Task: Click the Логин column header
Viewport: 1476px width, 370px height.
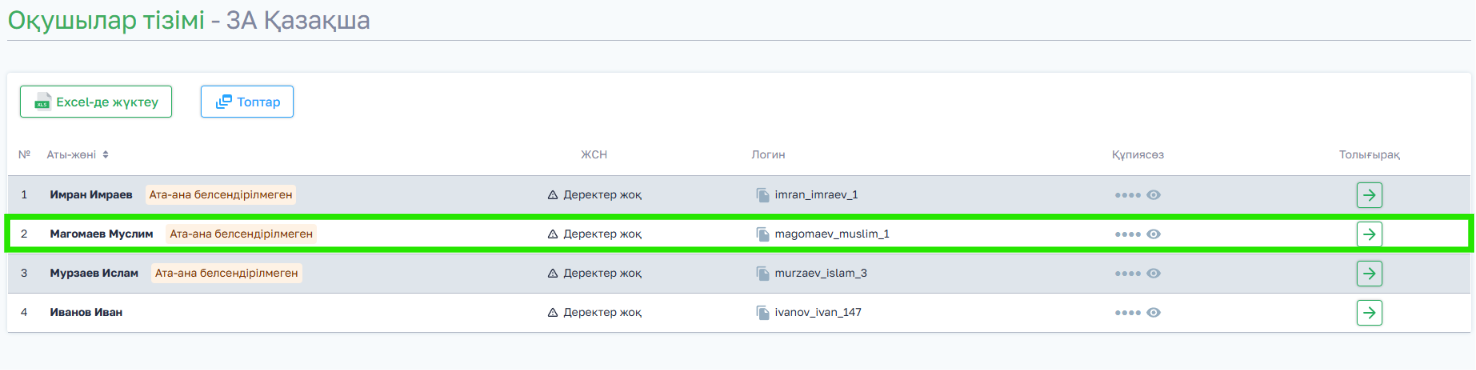Action: (768, 155)
